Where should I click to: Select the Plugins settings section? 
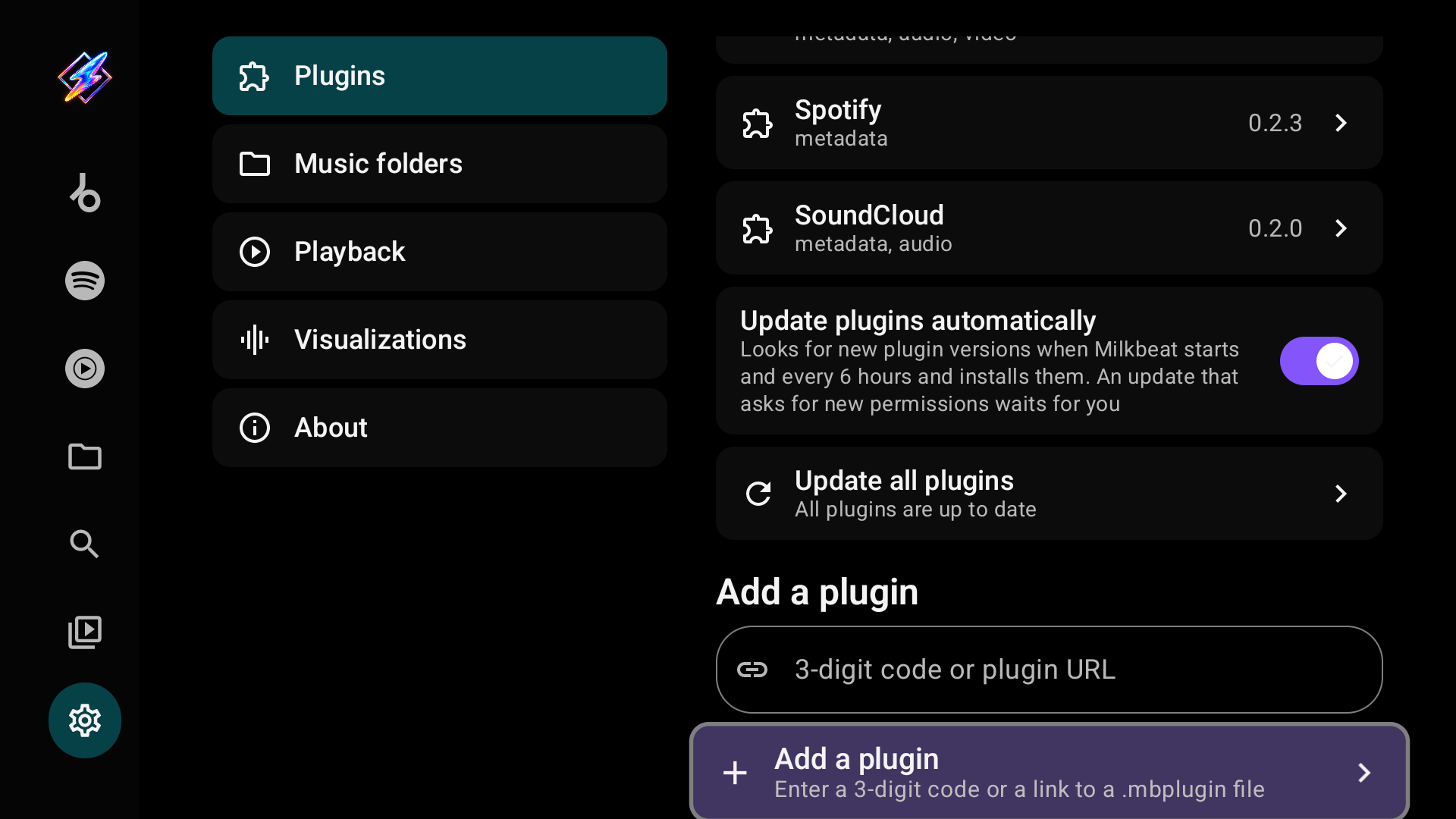pyautogui.click(x=440, y=76)
